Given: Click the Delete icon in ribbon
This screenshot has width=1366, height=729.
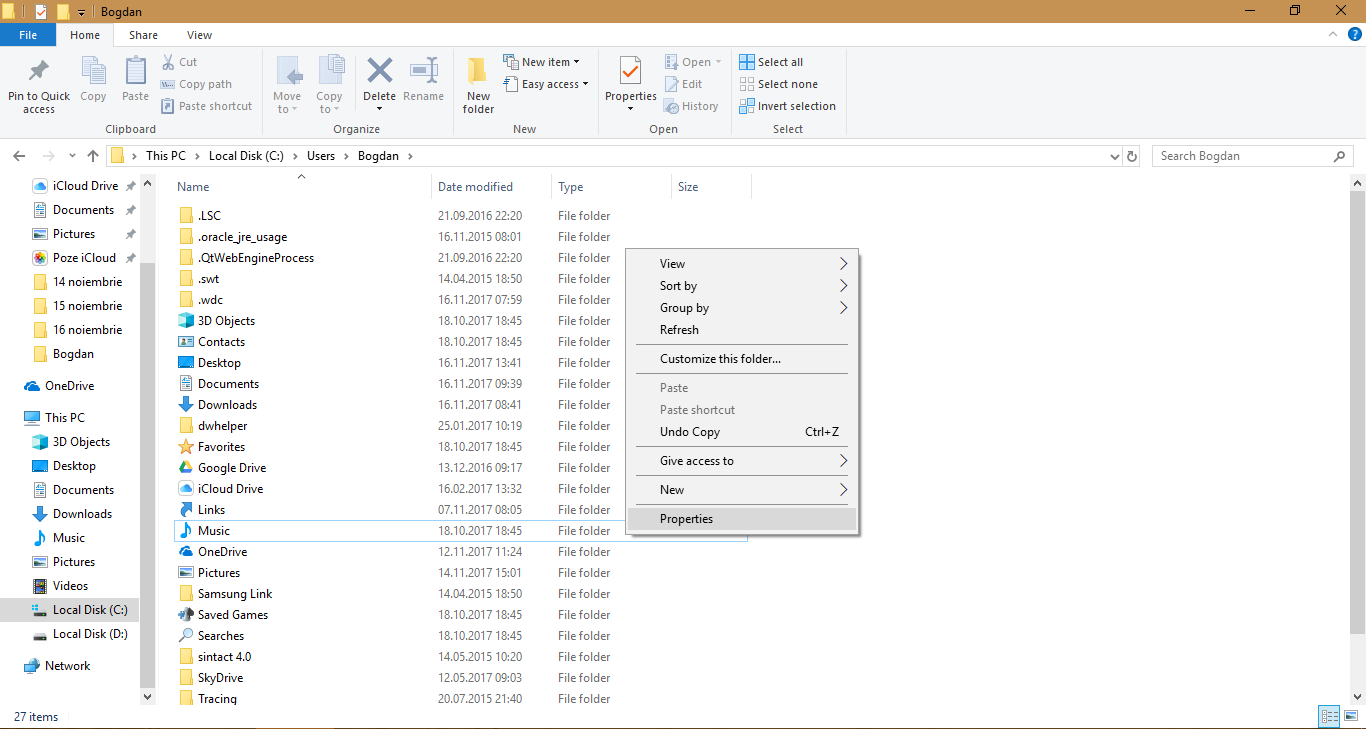Looking at the screenshot, I should (379, 72).
